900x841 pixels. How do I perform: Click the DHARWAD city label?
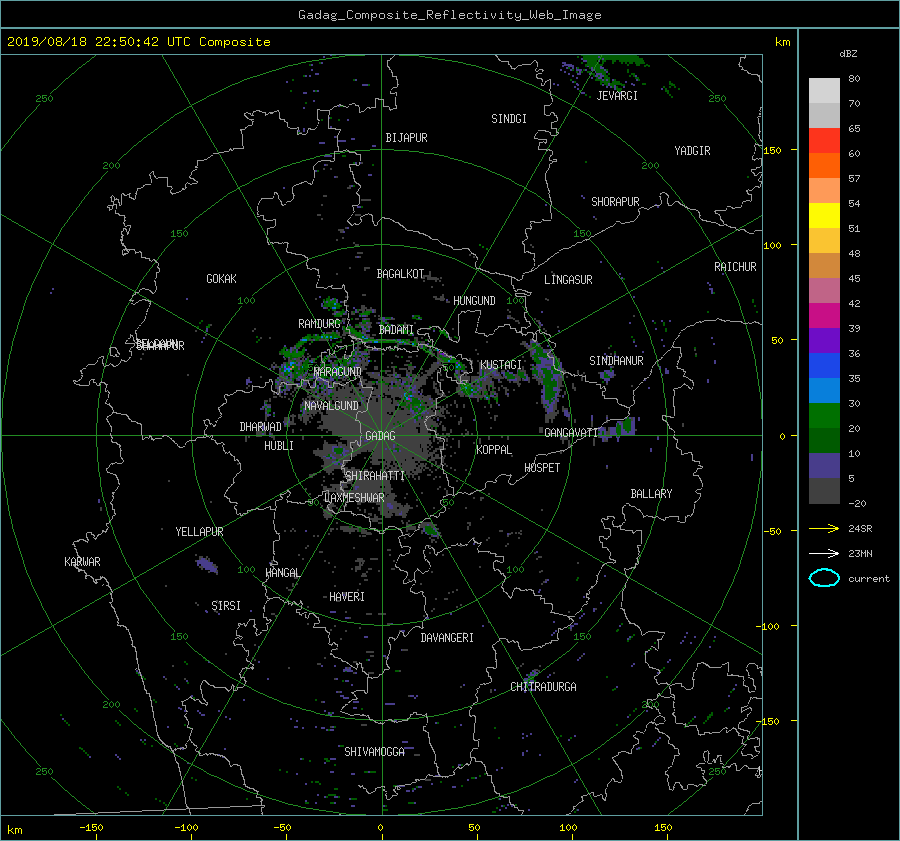261,427
